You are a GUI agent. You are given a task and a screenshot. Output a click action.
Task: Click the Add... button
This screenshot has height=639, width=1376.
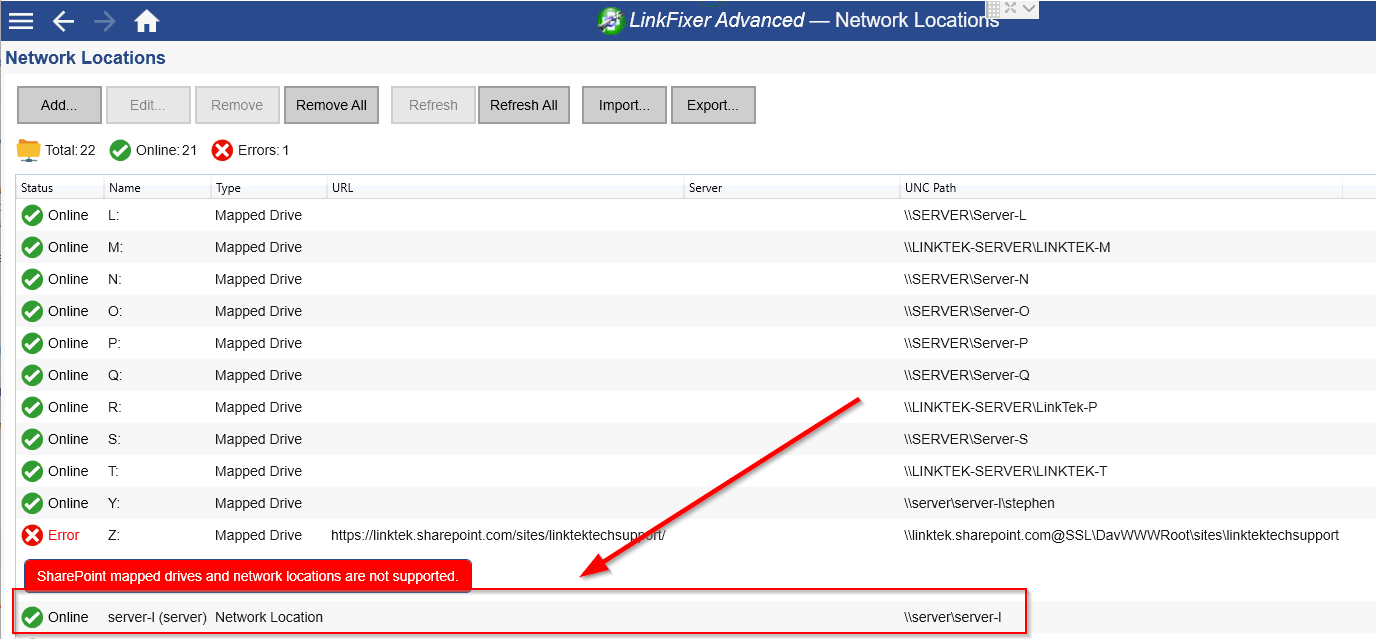(59, 105)
